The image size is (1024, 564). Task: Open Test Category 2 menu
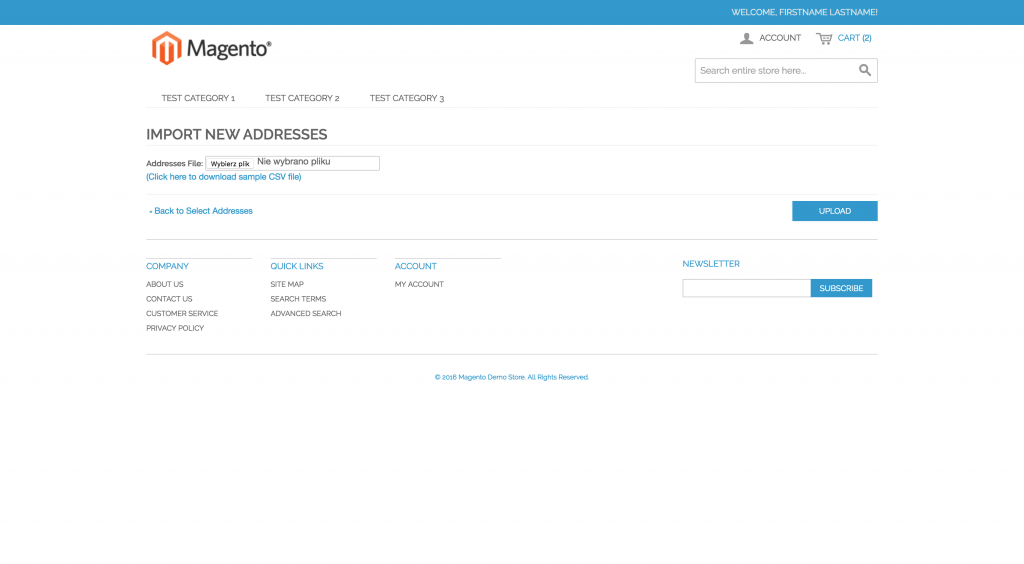click(x=302, y=98)
